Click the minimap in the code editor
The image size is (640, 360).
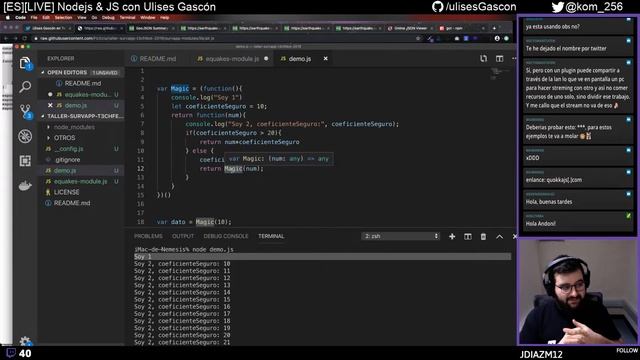(500, 73)
